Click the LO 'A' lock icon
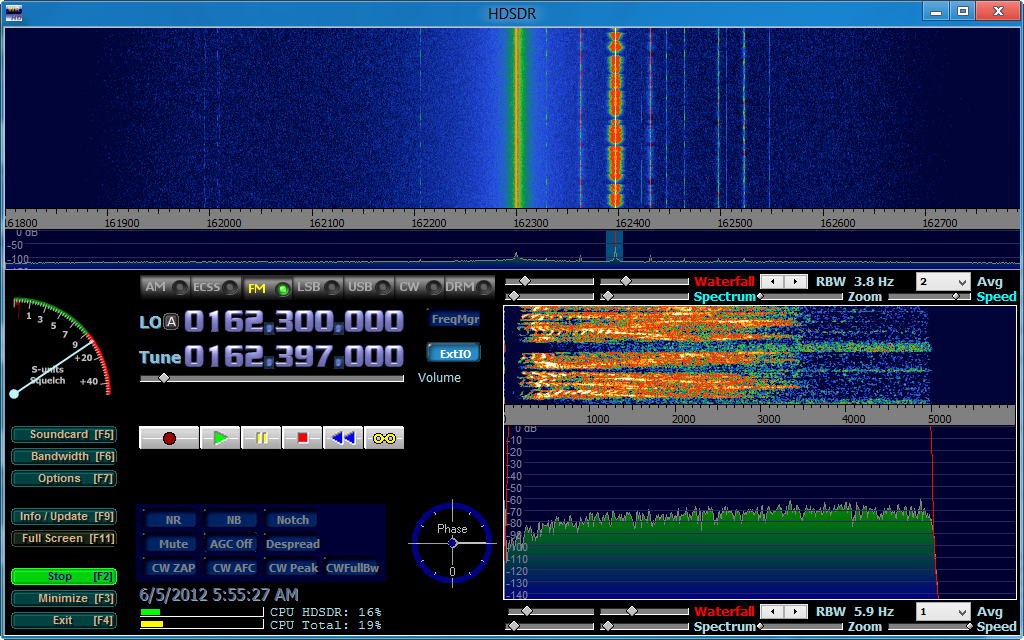The image size is (1024, 640). pos(171,321)
